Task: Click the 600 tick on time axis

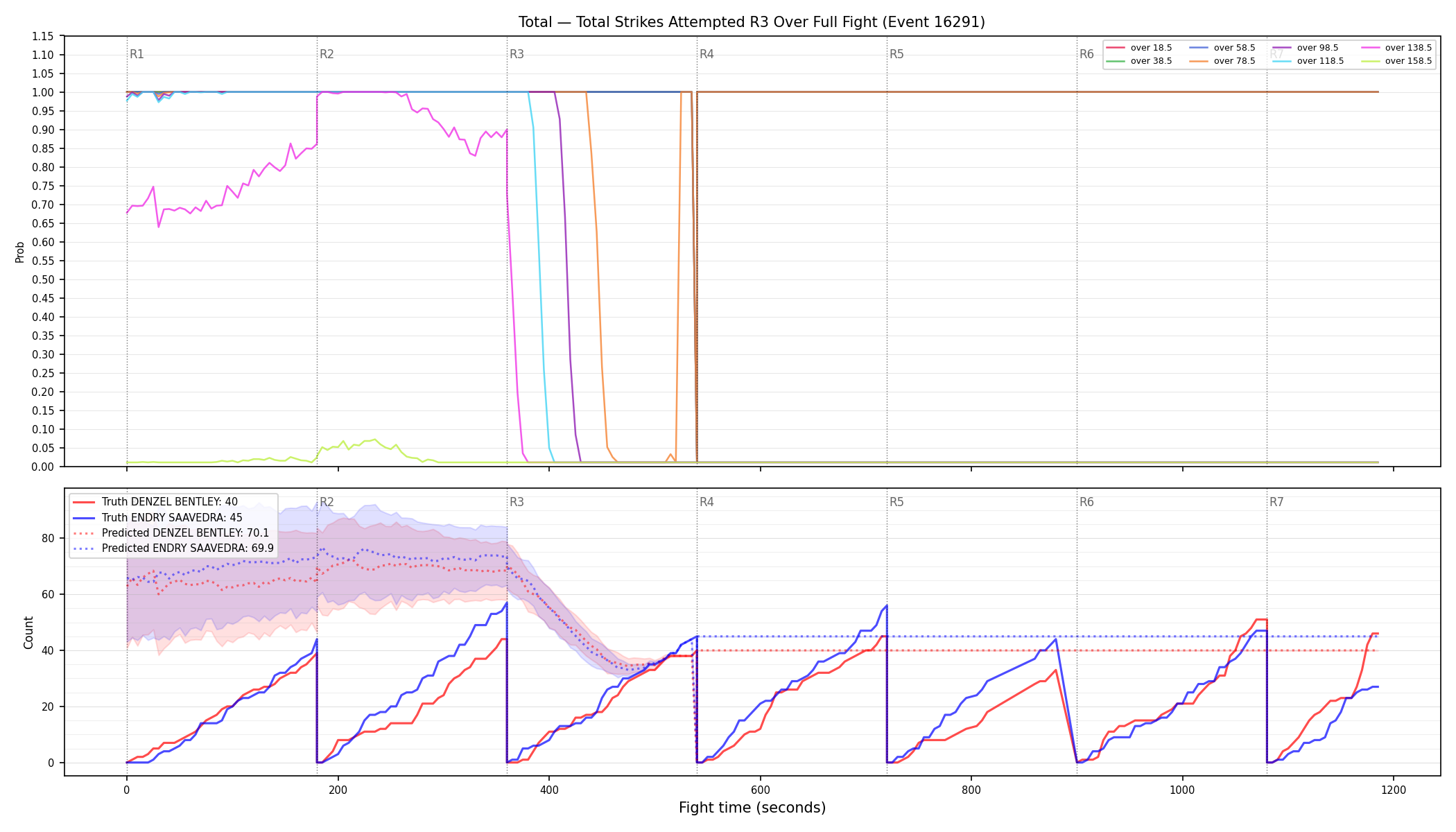Action: pyautogui.click(x=761, y=790)
